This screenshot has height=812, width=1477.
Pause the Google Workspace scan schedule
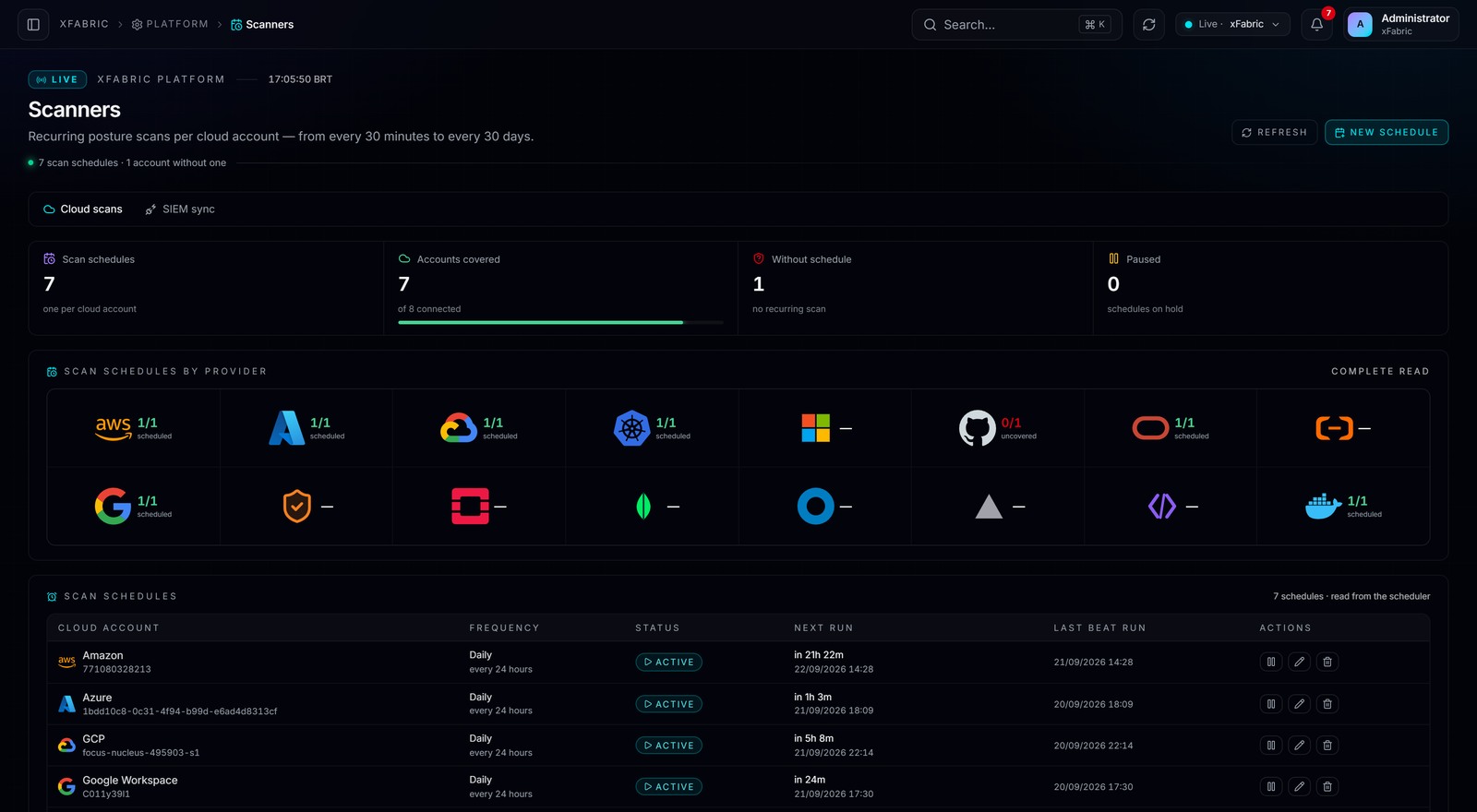(1271, 787)
